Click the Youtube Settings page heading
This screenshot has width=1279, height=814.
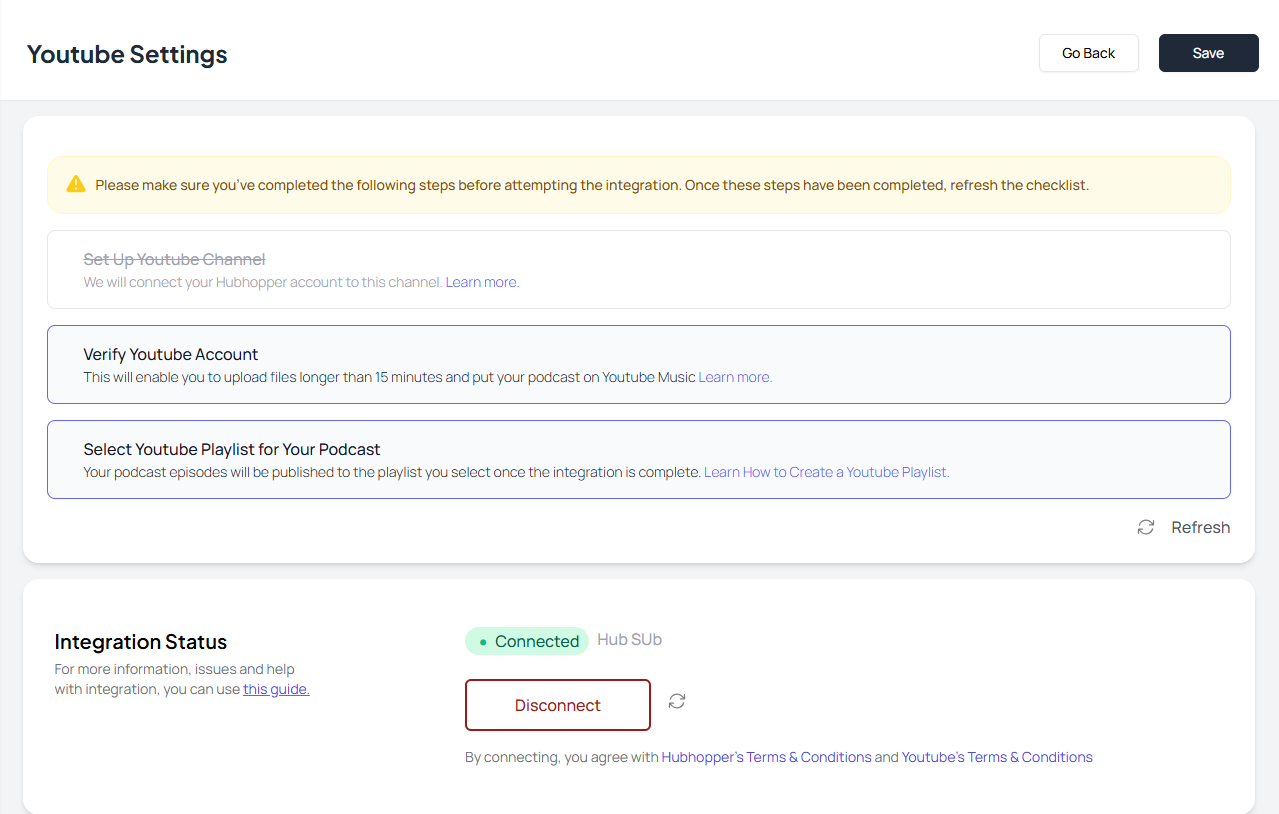[127, 54]
